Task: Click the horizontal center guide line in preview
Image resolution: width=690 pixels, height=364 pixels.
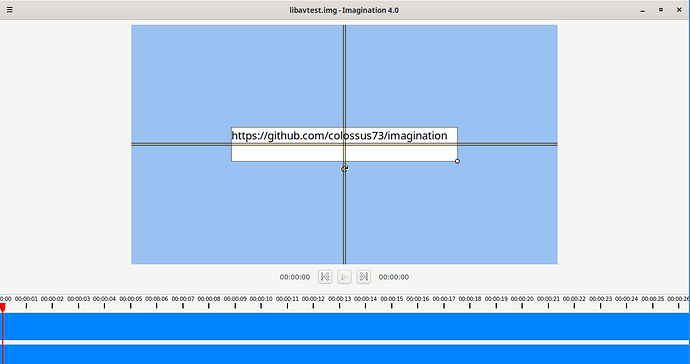Action: pos(176,144)
